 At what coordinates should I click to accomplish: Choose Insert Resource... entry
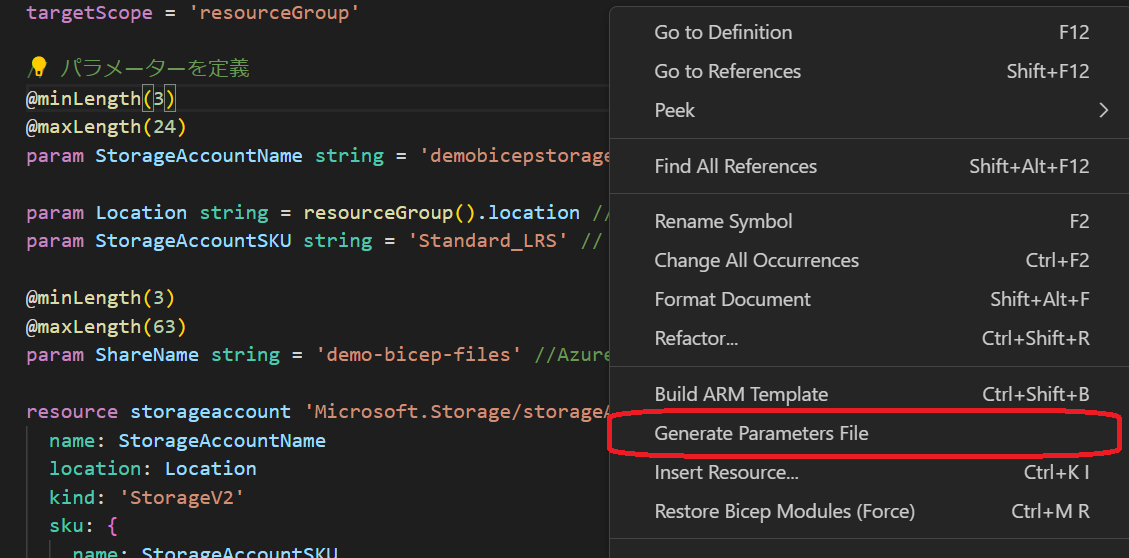pos(863,472)
